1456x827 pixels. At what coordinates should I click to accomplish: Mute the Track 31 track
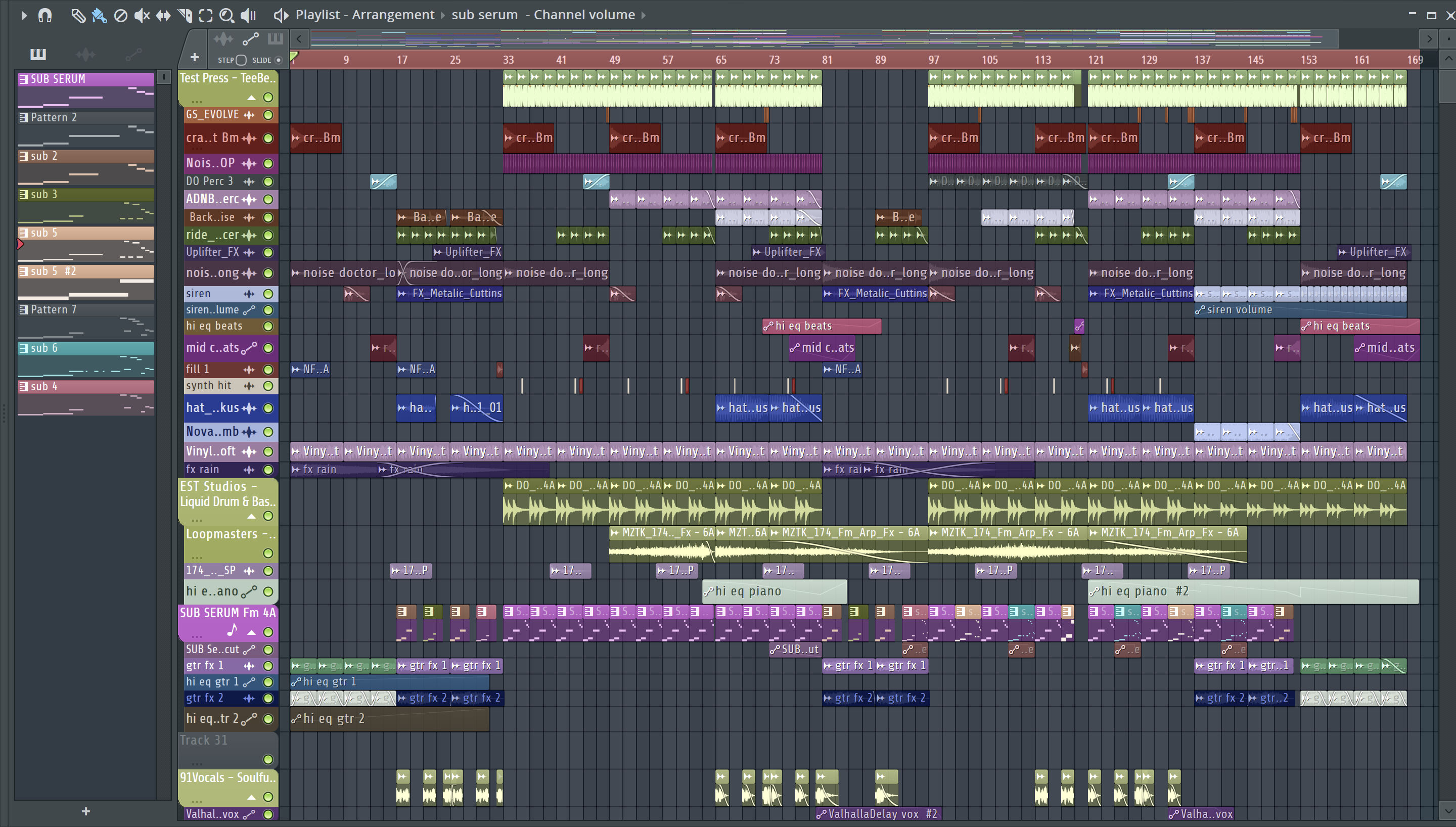268,760
